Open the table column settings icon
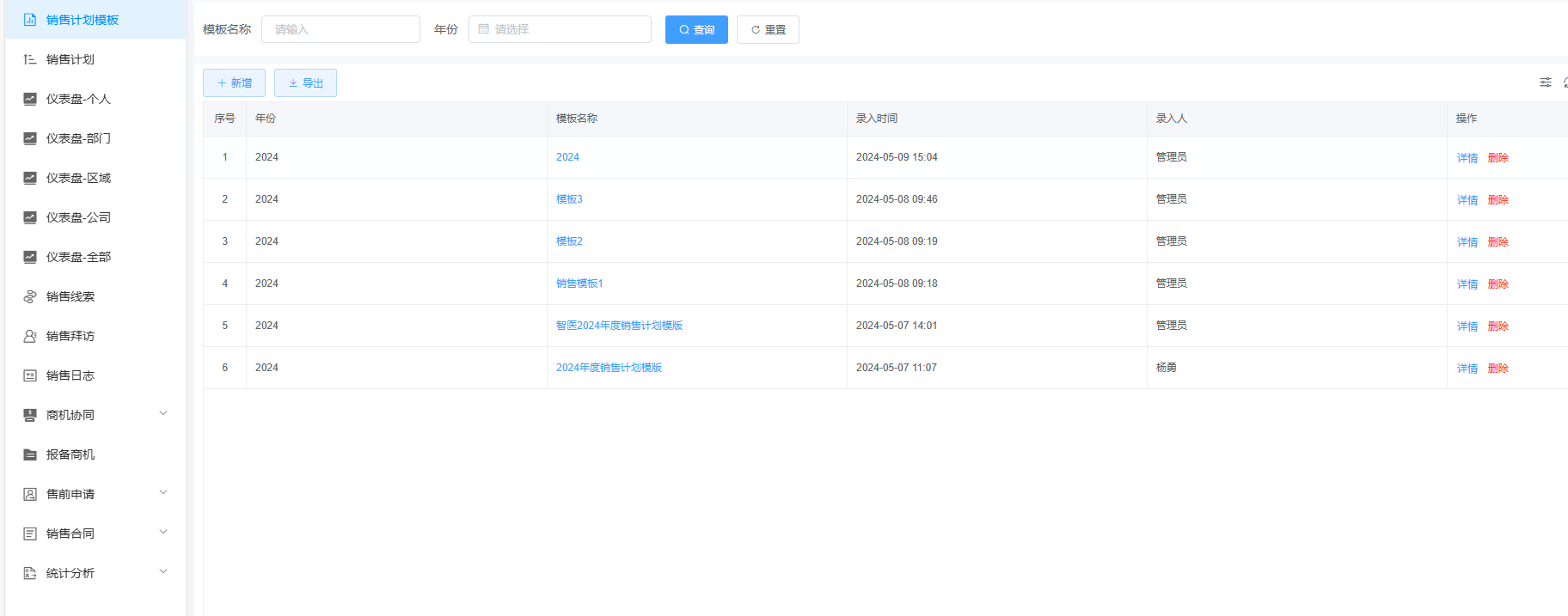Viewport: 1568px width, 616px height. [1545, 82]
